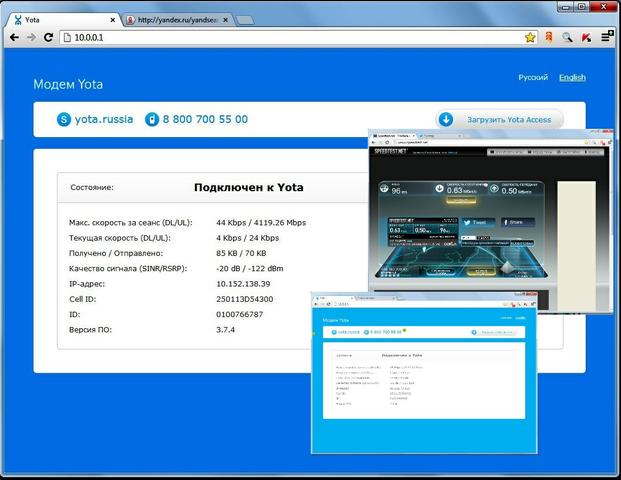Go back with the browser back arrow

(15, 37)
